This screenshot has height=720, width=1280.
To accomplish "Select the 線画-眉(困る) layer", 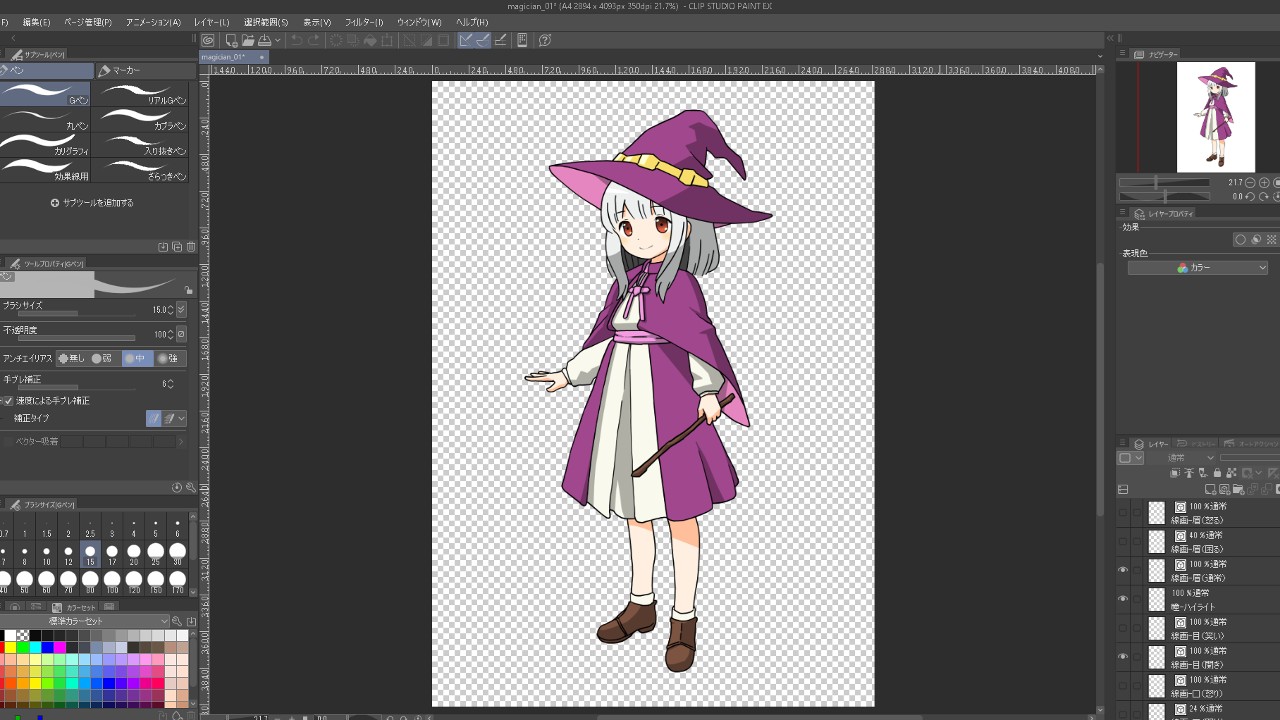I will tap(1212, 542).
